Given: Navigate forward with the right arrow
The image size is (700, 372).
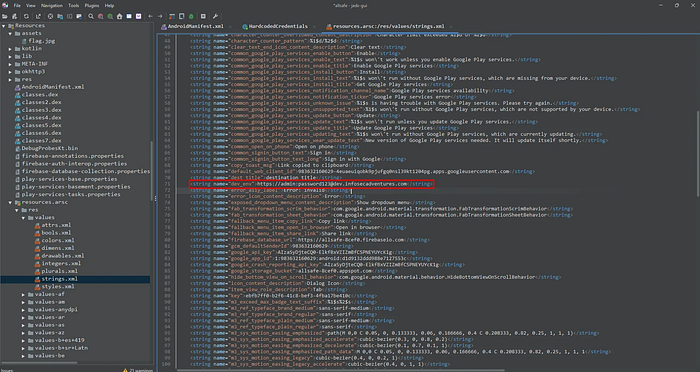Looking at the screenshot, I should pos(160,17).
